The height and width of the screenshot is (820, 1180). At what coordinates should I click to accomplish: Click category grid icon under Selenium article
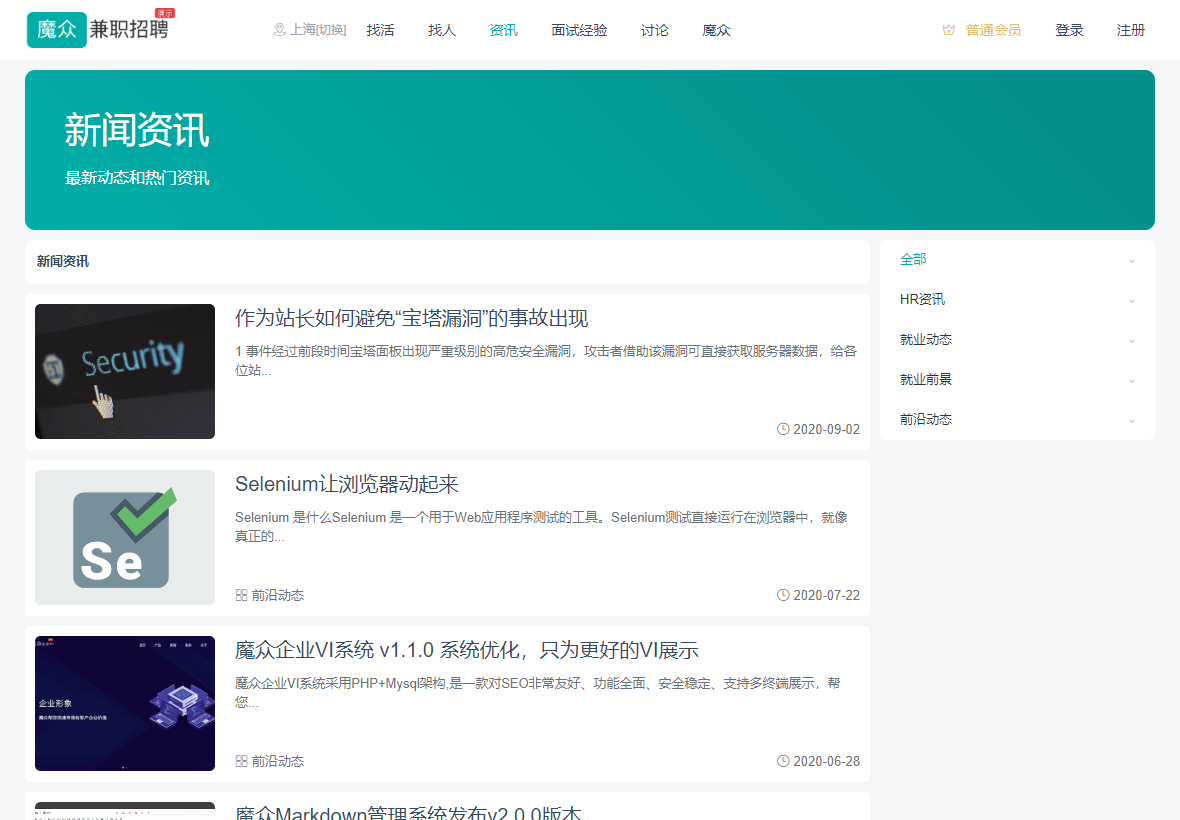(x=241, y=595)
